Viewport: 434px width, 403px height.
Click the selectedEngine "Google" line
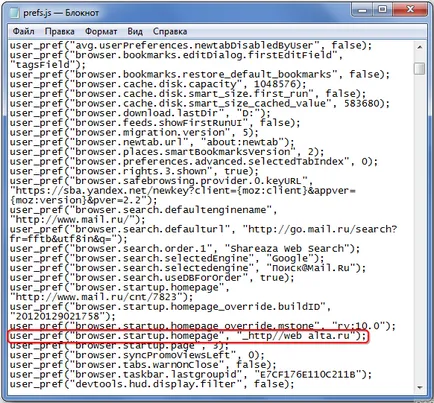167,258
